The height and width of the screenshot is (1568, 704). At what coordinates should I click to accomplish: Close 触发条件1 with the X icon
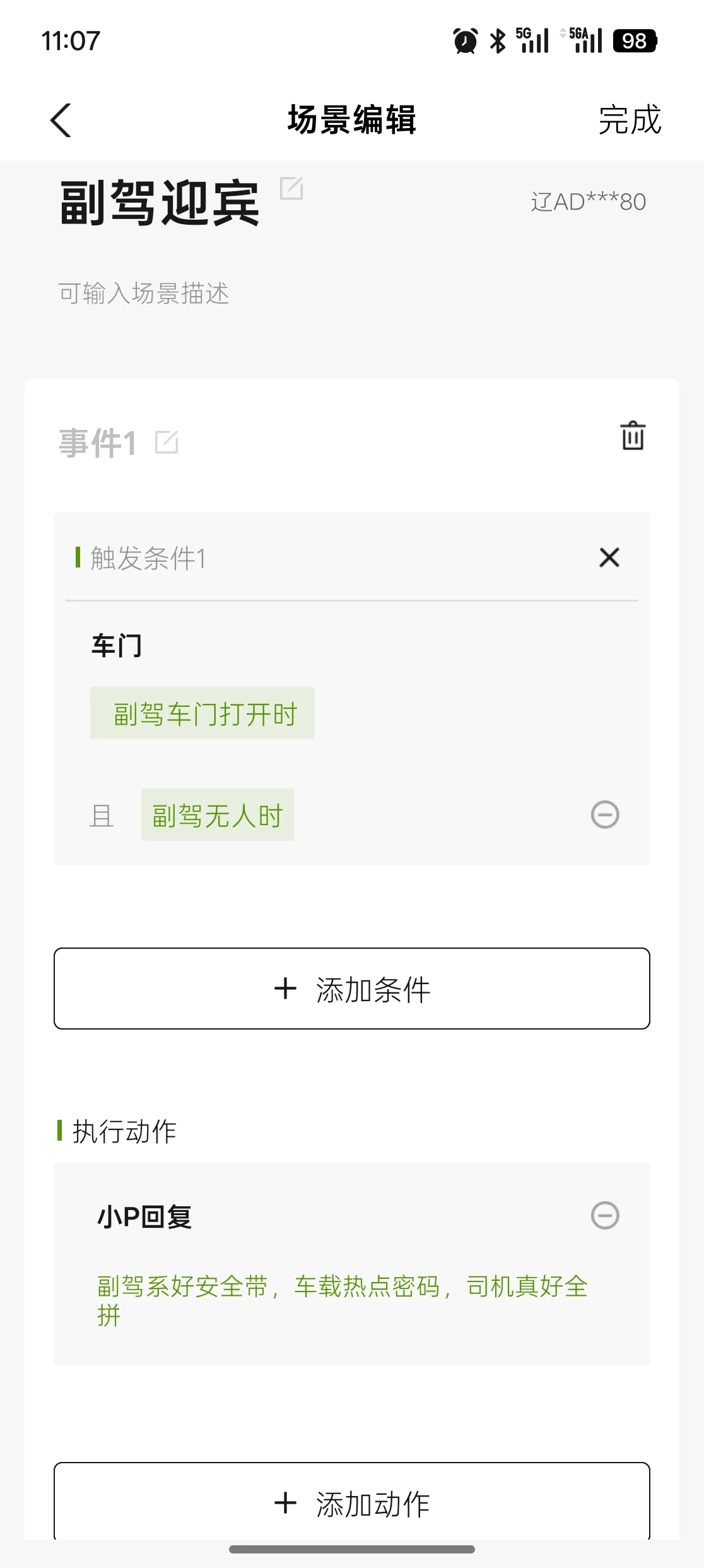click(x=609, y=557)
